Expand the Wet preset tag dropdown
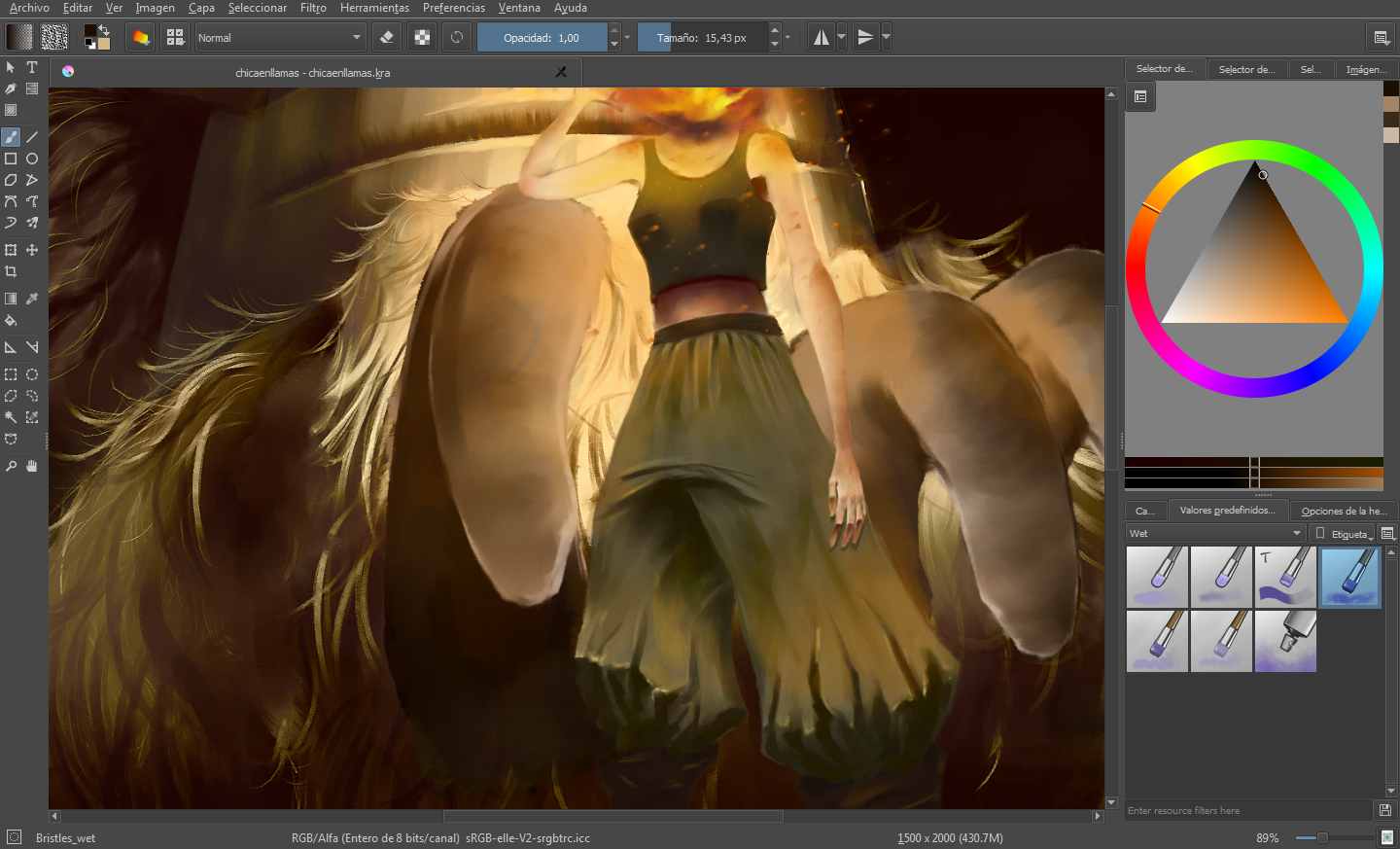 [1215, 533]
